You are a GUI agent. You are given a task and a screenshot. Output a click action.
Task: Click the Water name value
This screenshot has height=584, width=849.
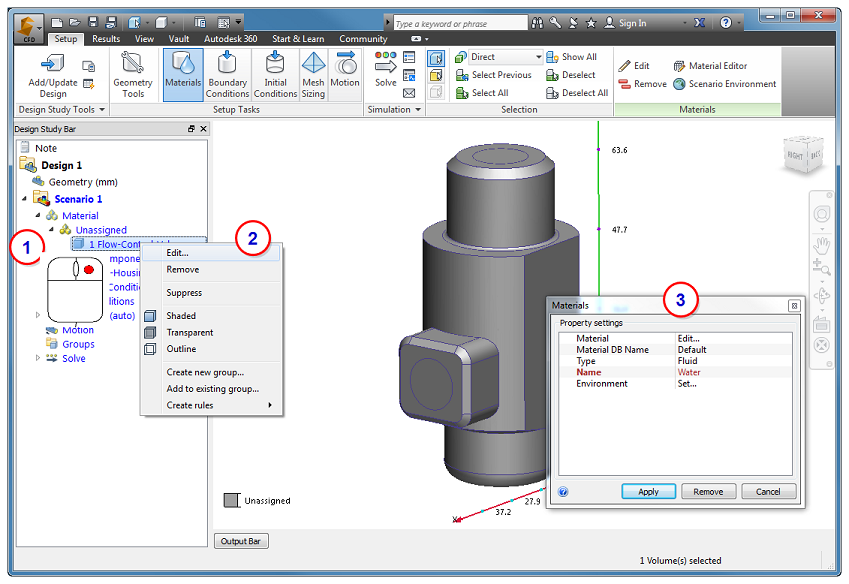[x=689, y=372]
